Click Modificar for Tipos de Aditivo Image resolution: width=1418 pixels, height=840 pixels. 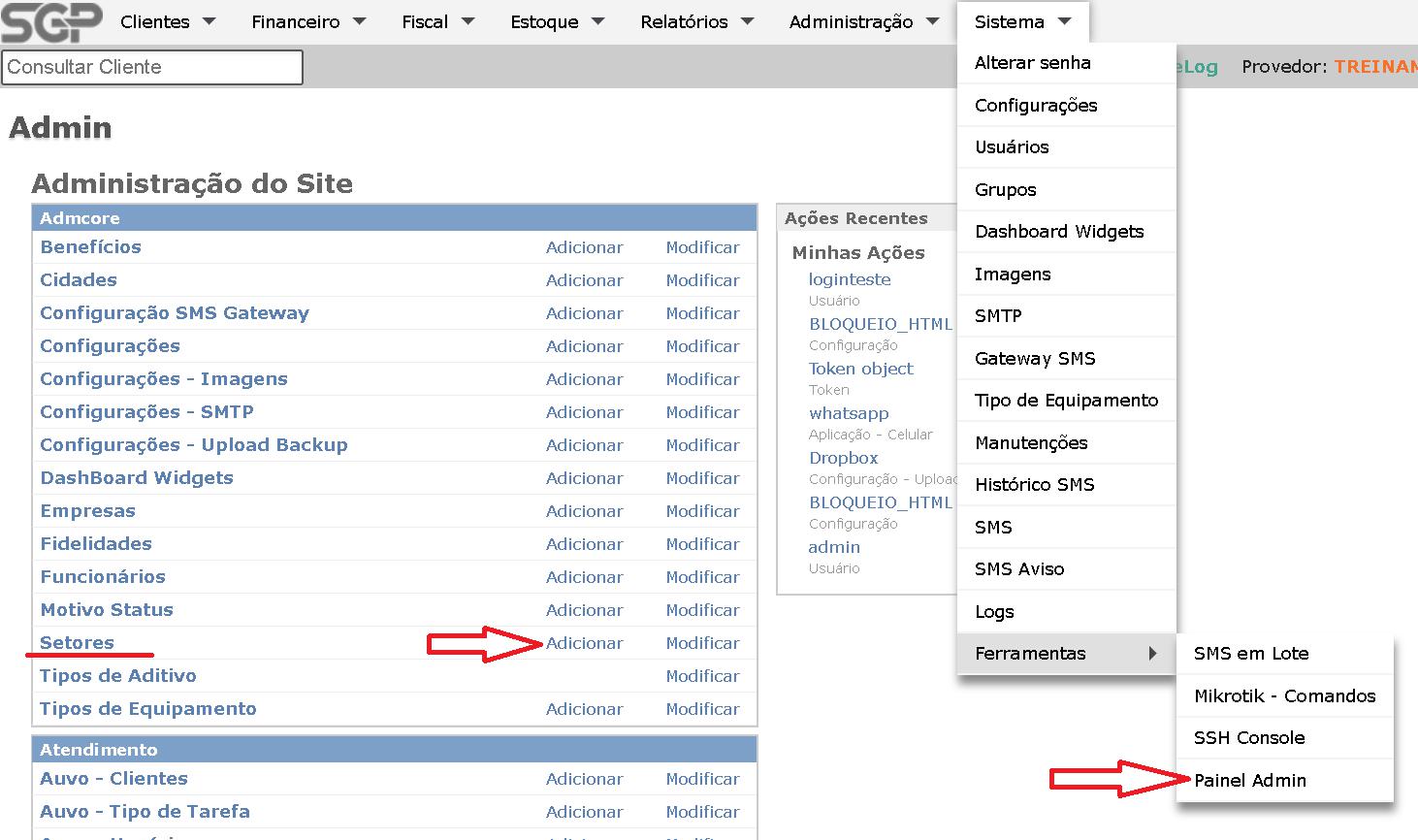702,676
